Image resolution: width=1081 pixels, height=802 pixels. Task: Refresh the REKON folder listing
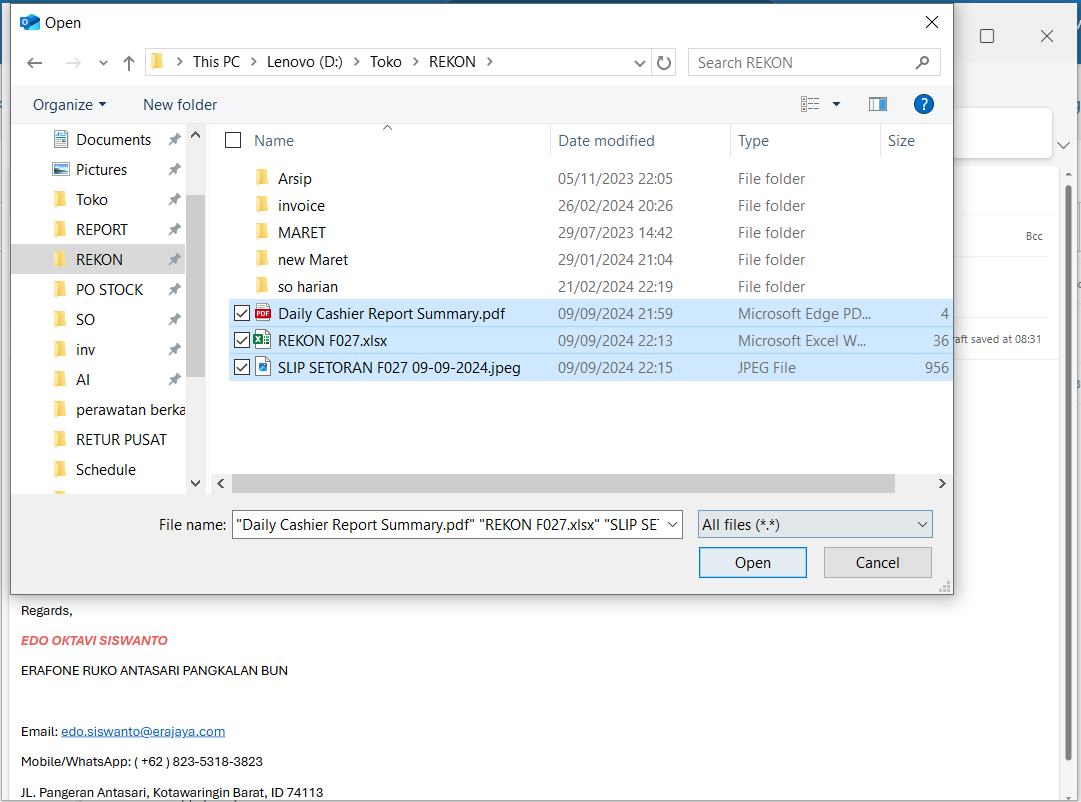pos(664,63)
